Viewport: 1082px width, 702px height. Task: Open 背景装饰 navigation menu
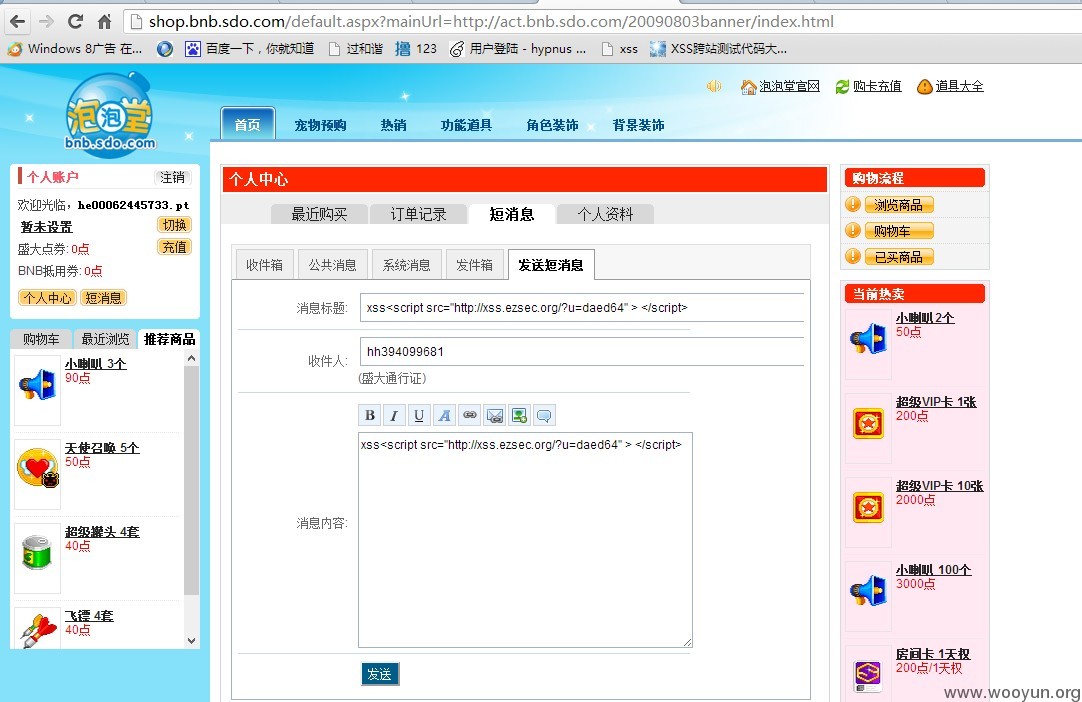638,125
